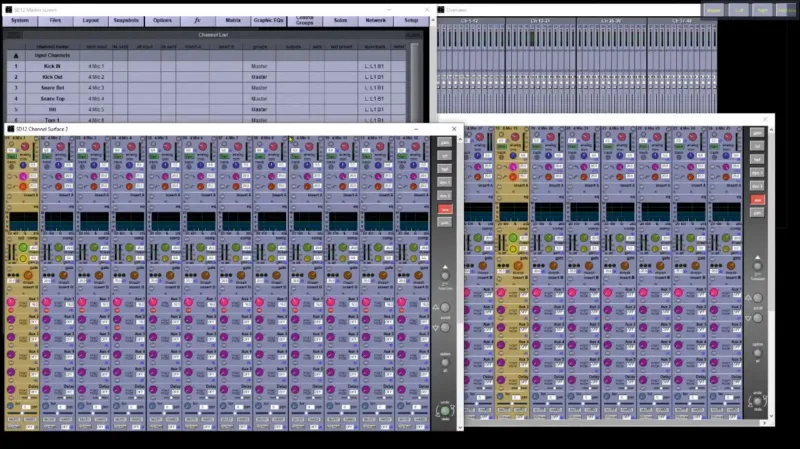Click dyn 1 button in Channel Surface 2 sidebar
Viewport: 800px width, 449px height.
[x=445, y=182]
